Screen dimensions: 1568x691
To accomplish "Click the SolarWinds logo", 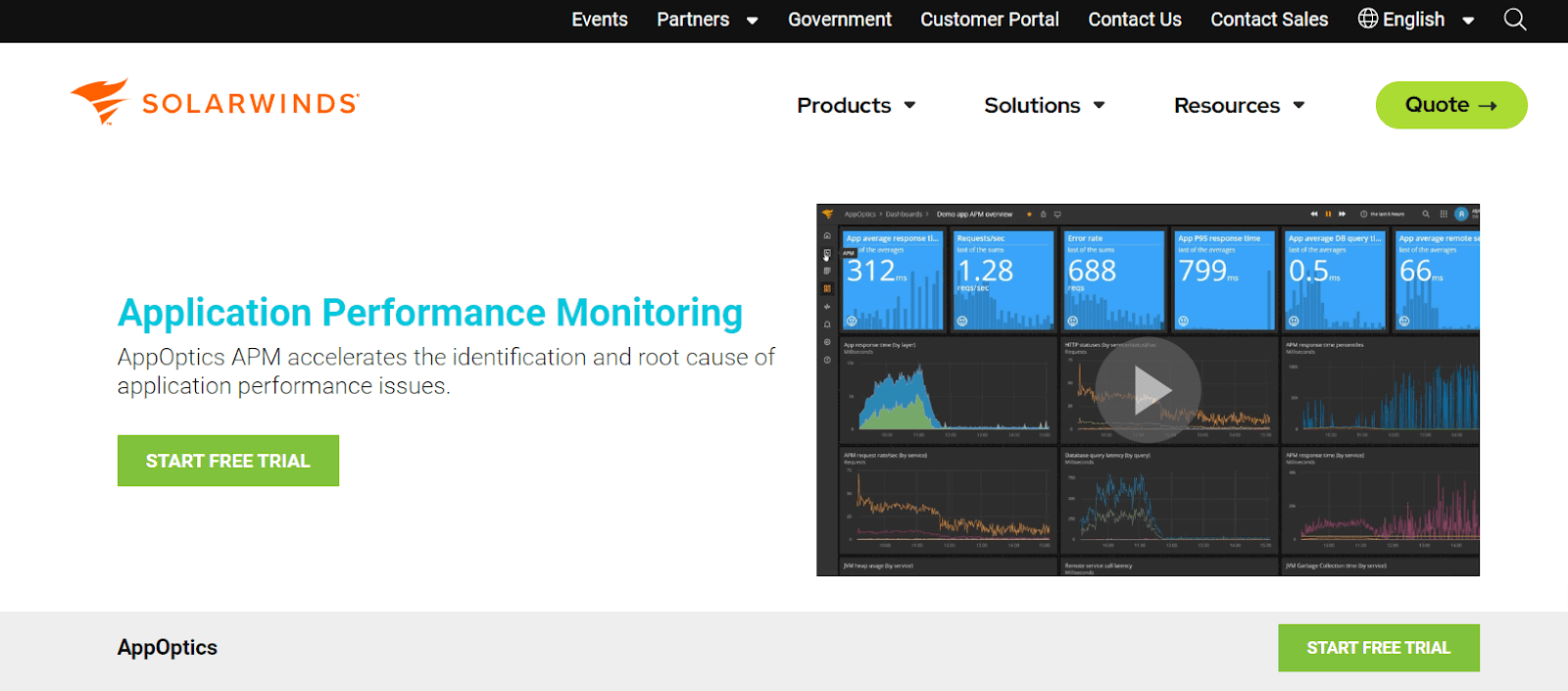I will (x=215, y=102).
